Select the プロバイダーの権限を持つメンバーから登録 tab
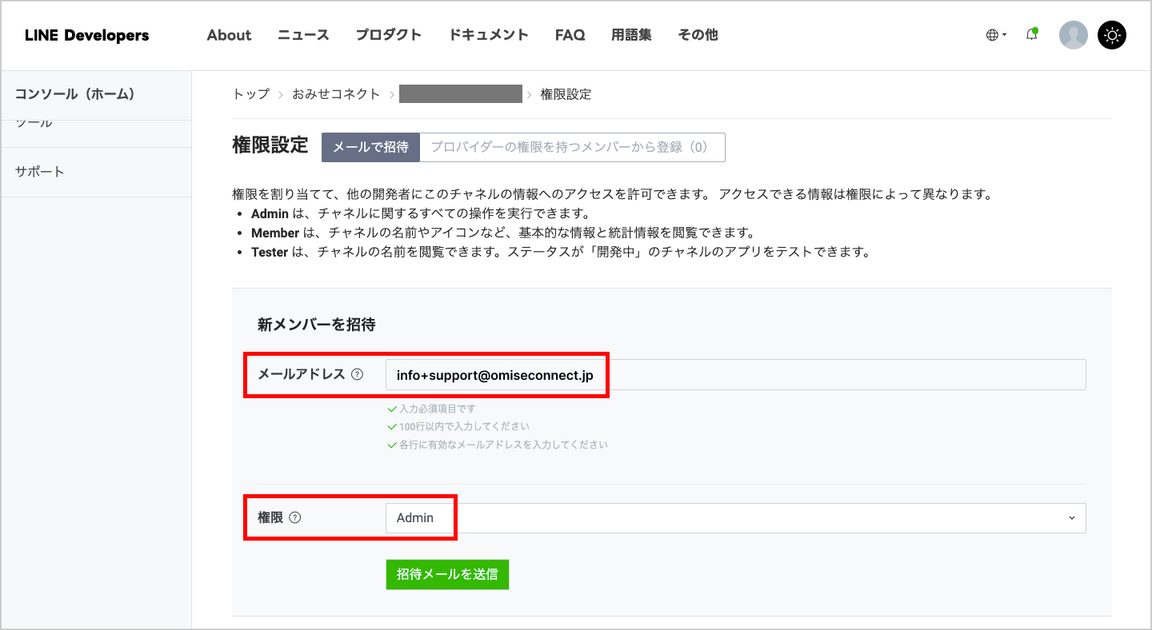Image resolution: width=1152 pixels, height=630 pixels. click(x=572, y=147)
